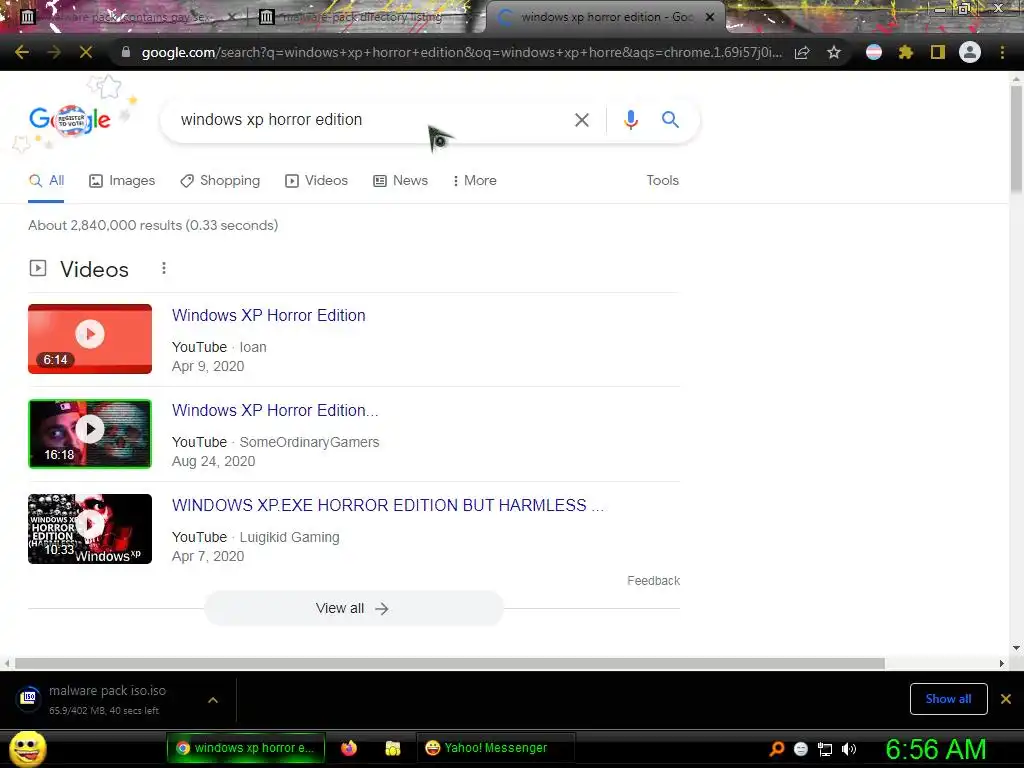
Task: Click the scrollbar down arrow
Action: [x=1016, y=648]
